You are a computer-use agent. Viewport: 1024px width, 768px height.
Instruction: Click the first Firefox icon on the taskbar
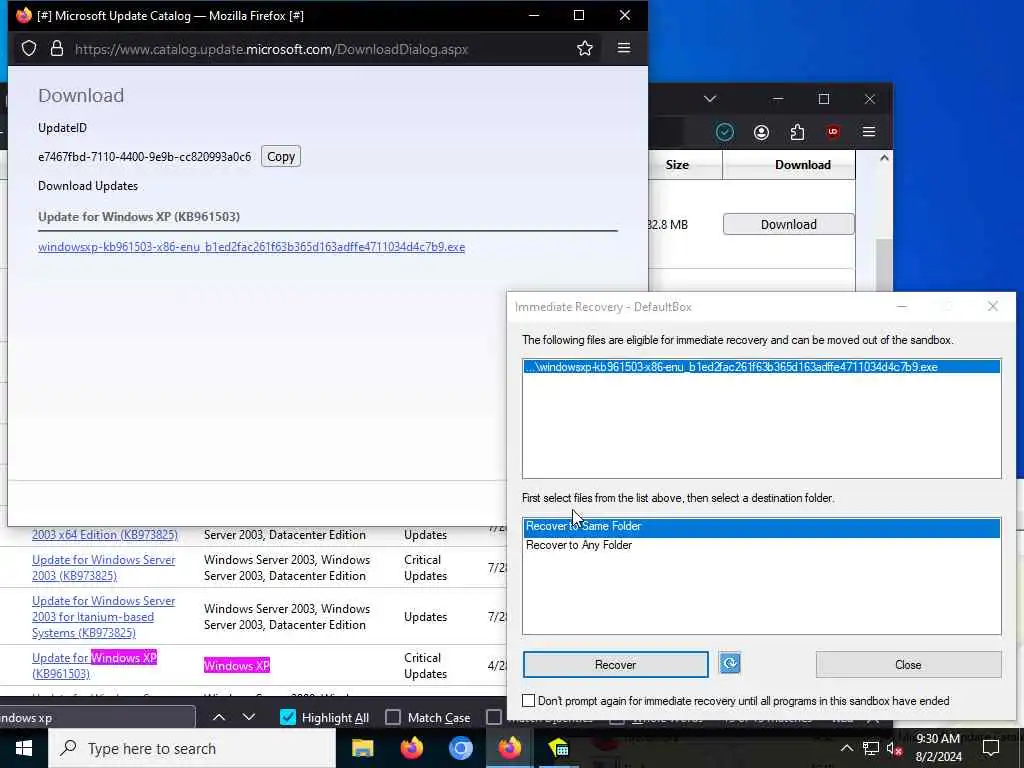[411, 748]
